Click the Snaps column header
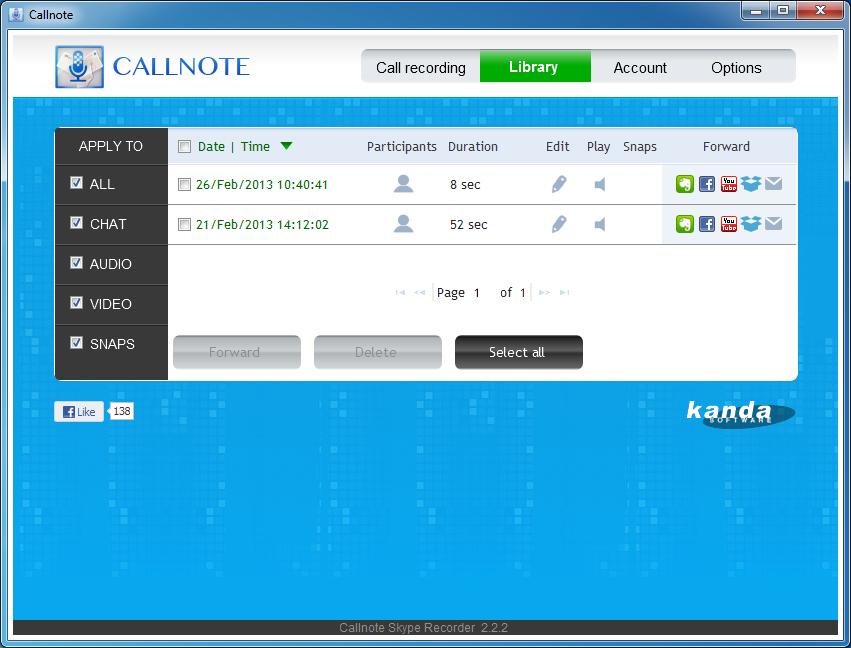851x648 pixels. pos(640,147)
